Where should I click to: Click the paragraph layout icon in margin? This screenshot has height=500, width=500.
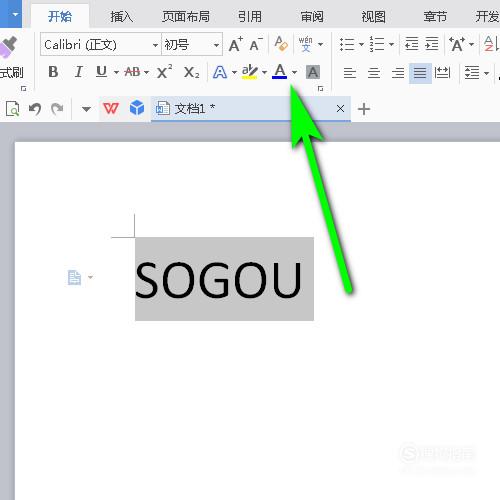point(74,277)
